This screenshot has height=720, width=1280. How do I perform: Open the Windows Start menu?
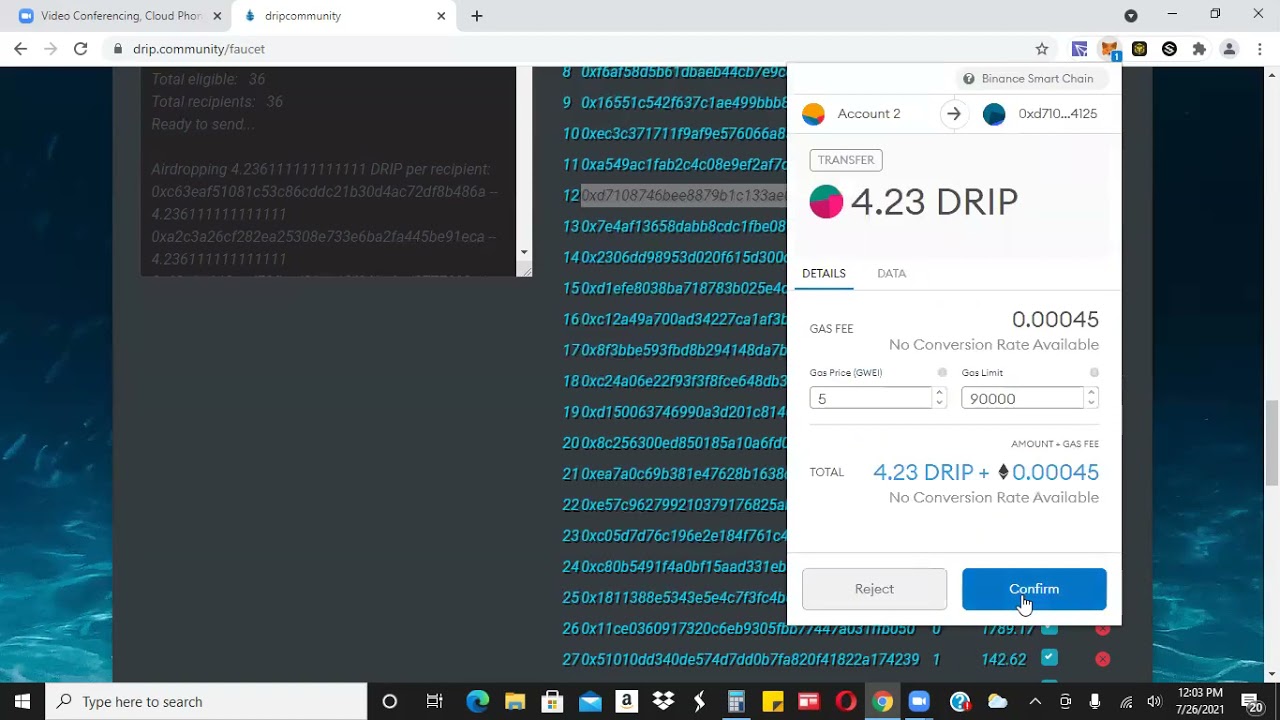click(x=22, y=702)
